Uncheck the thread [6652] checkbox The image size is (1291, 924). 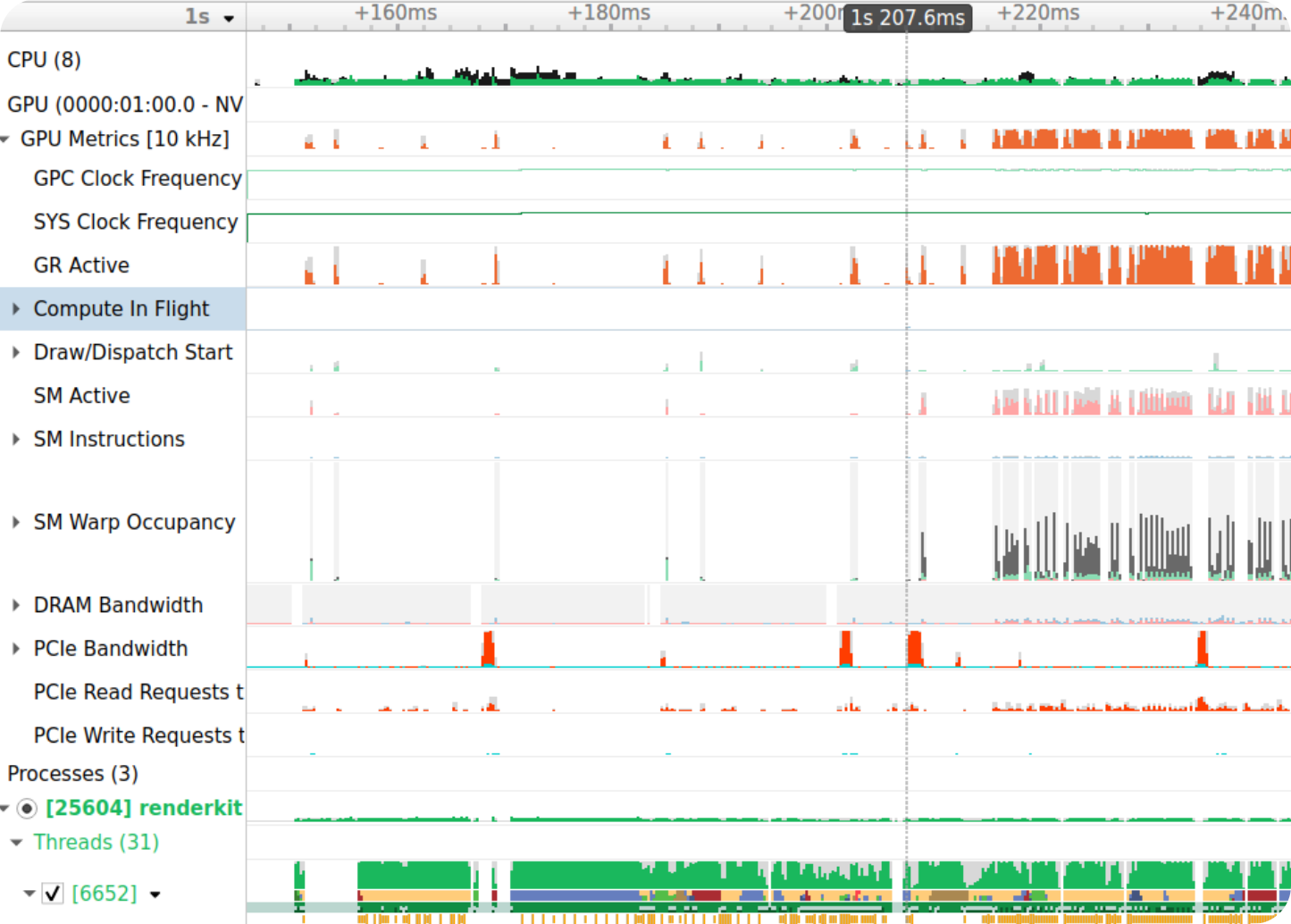tap(53, 894)
